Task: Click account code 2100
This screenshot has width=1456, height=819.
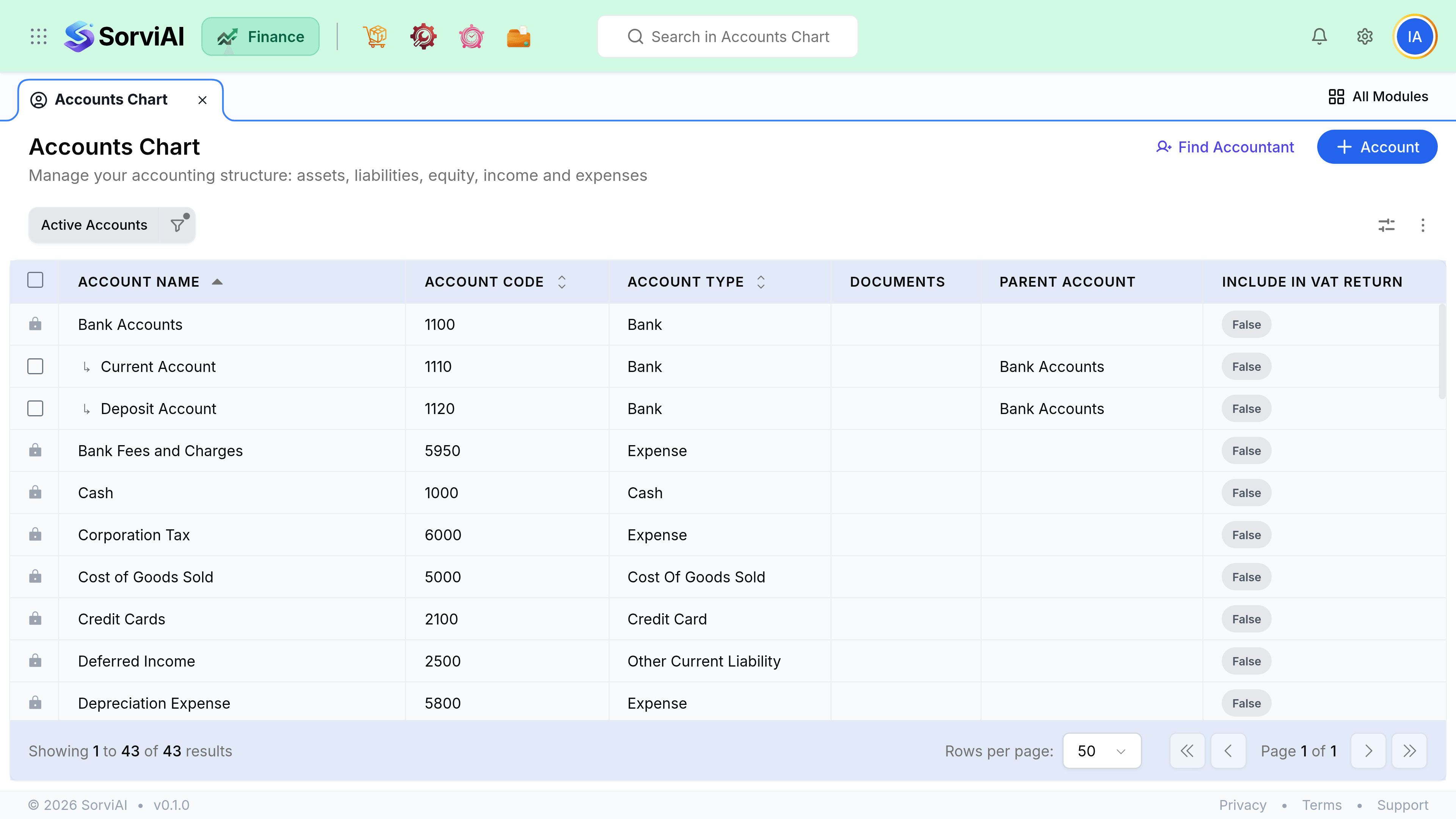Action: point(441,619)
